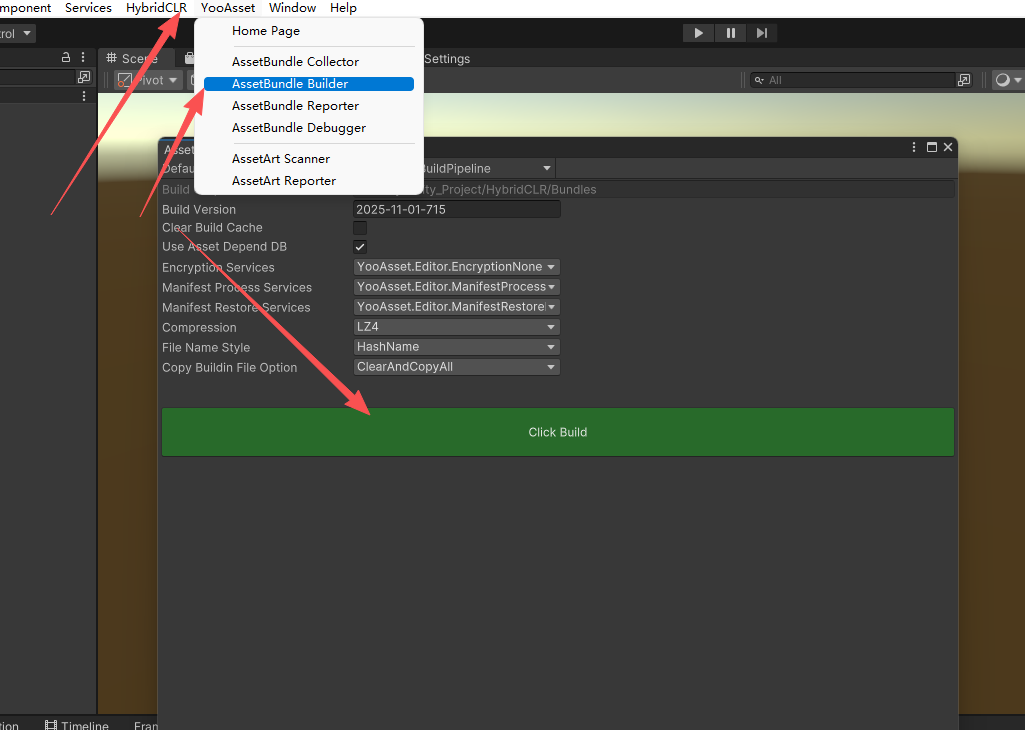Uncheck the Use Asset Depend DB checkbox
The height and width of the screenshot is (730, 1025).
click(360, 246)
